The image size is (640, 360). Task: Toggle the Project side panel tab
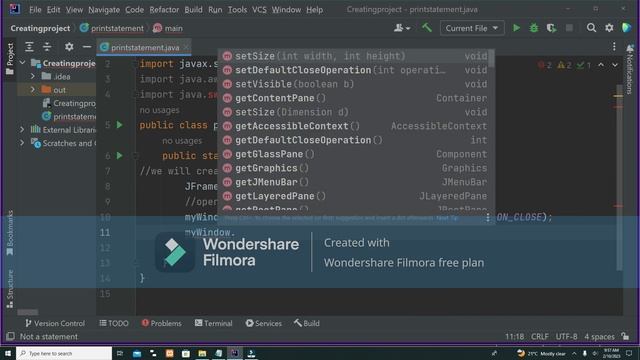pos(10,59)
